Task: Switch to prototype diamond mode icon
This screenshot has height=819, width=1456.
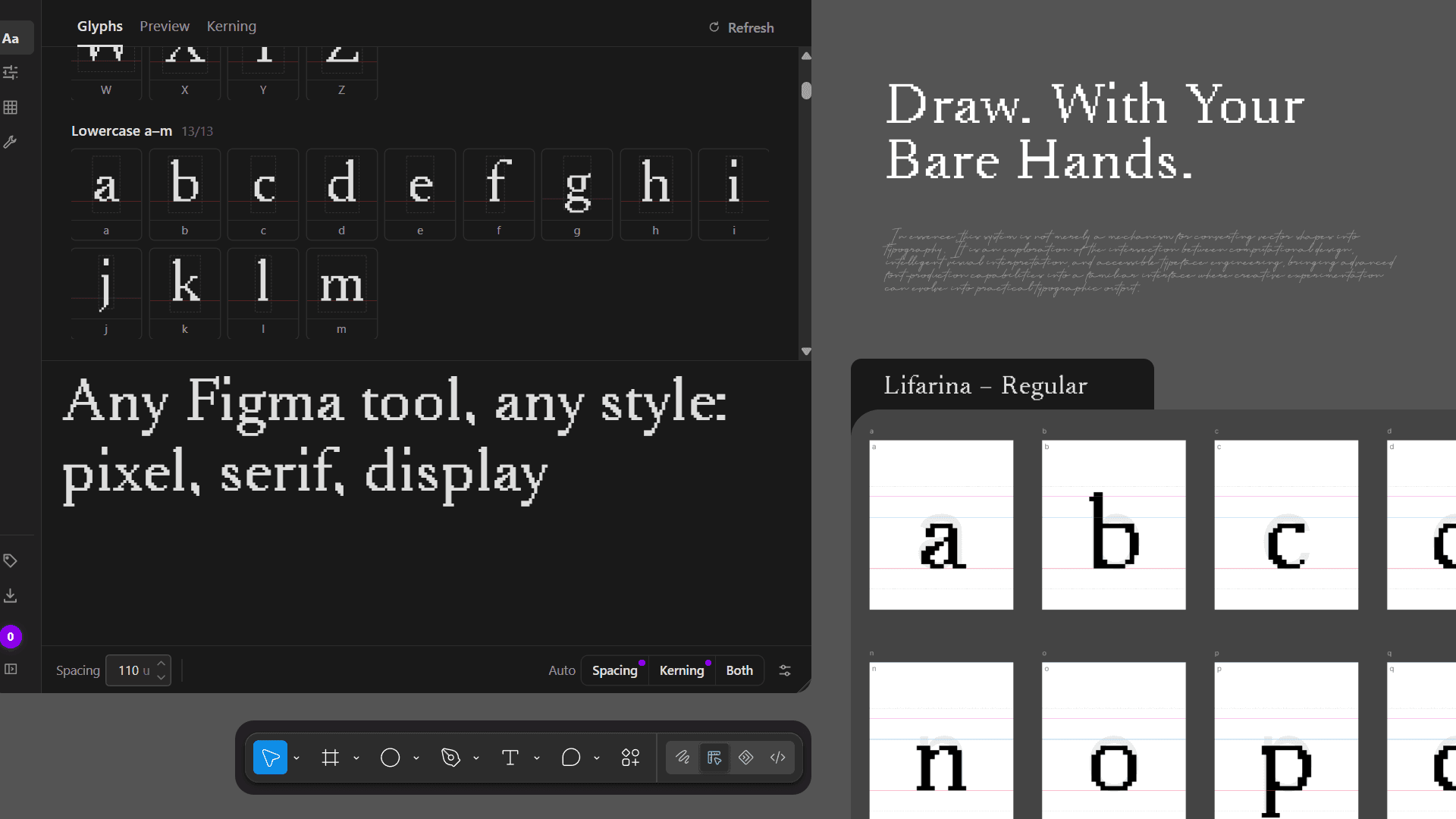Action: 746,758
